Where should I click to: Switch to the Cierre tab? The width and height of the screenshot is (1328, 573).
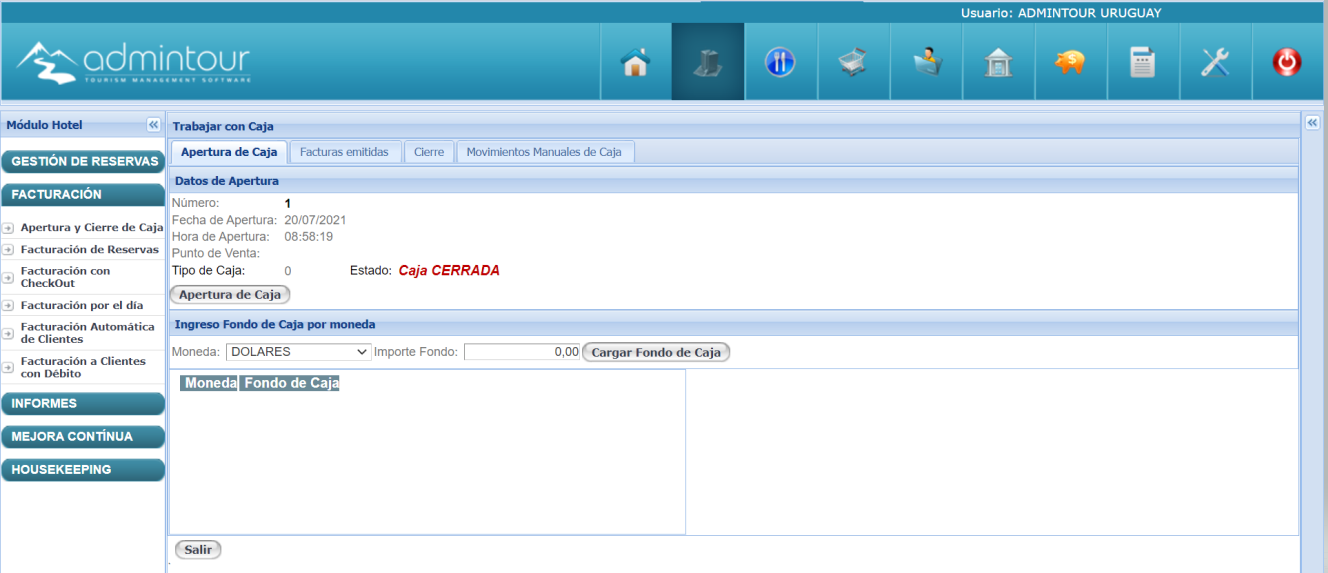click(x=429, y=152)
